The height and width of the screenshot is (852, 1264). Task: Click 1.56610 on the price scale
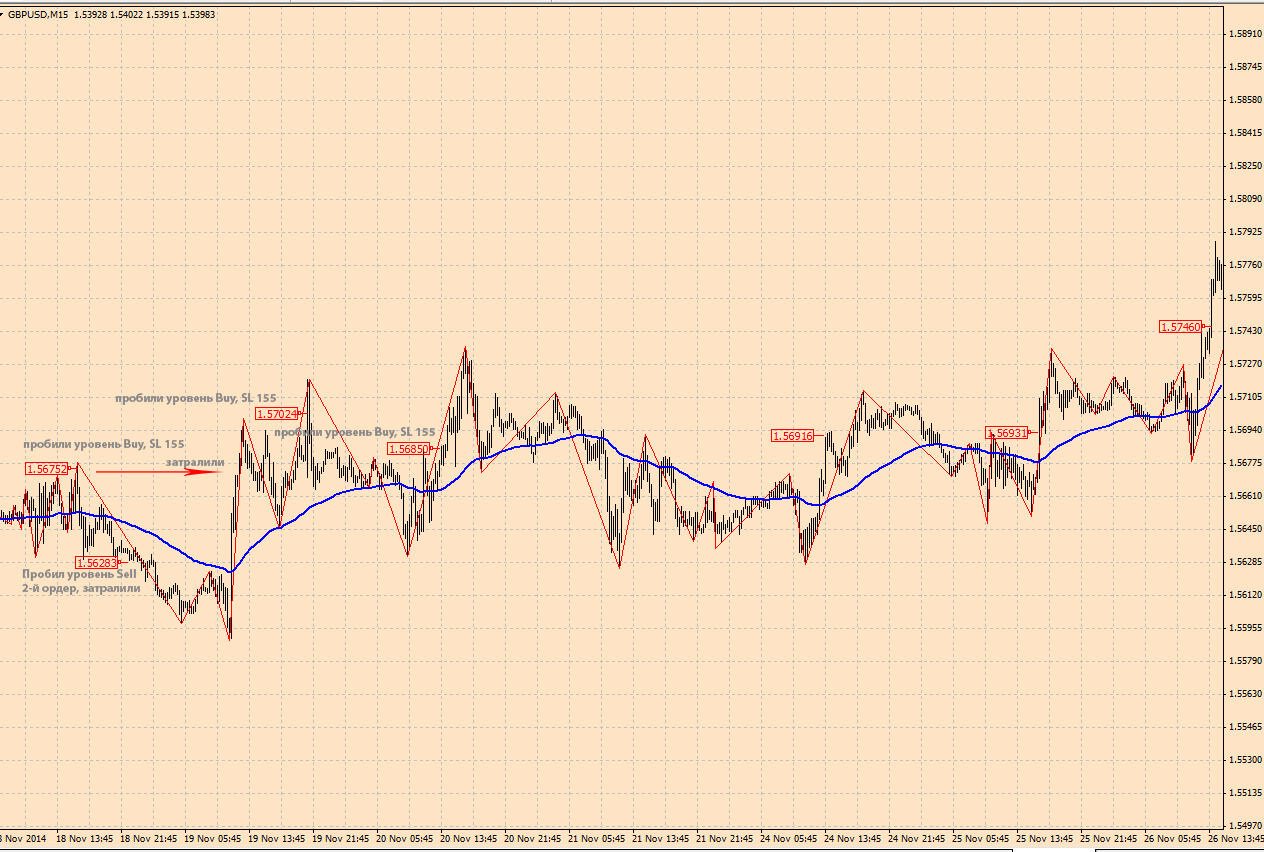(1243, 495)
